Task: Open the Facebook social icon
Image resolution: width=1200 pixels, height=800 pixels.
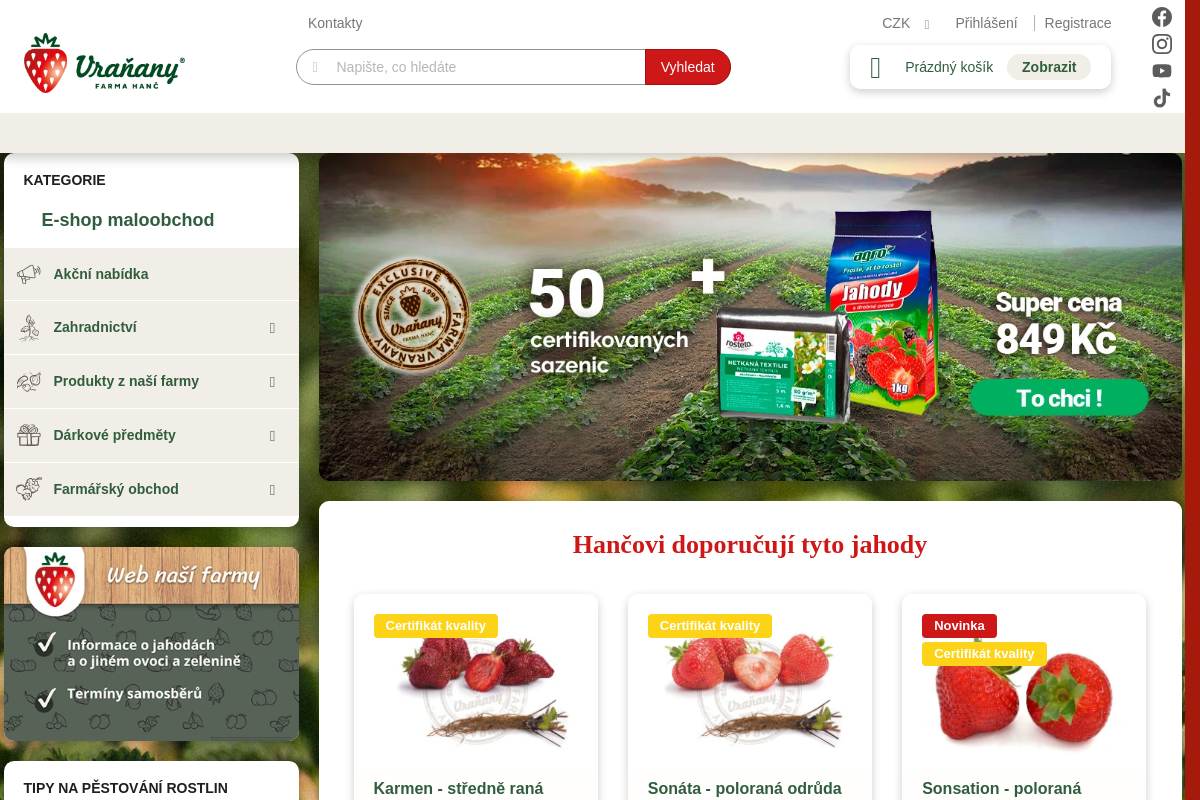Action: click(1161, 17)
